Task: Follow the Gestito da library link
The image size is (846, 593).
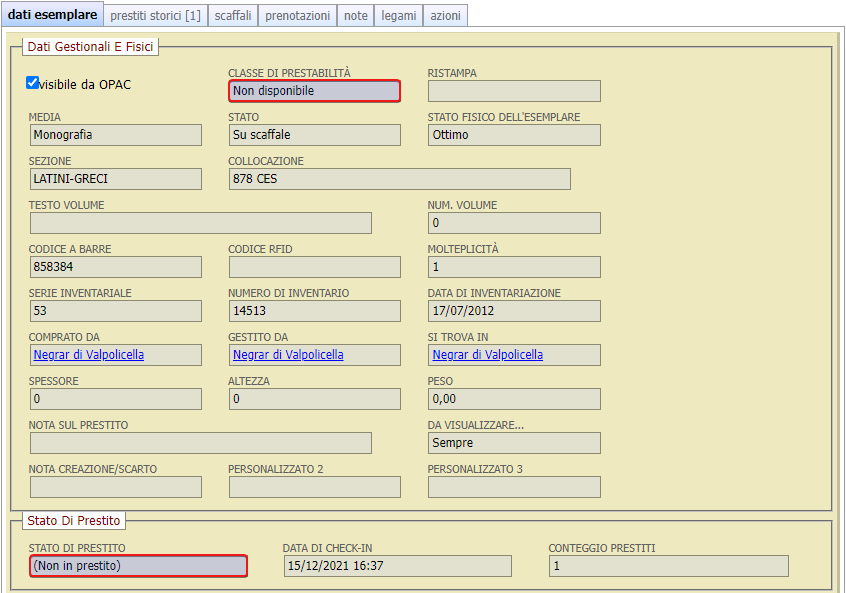Action: pyautogui.click(x=288, y=355)
